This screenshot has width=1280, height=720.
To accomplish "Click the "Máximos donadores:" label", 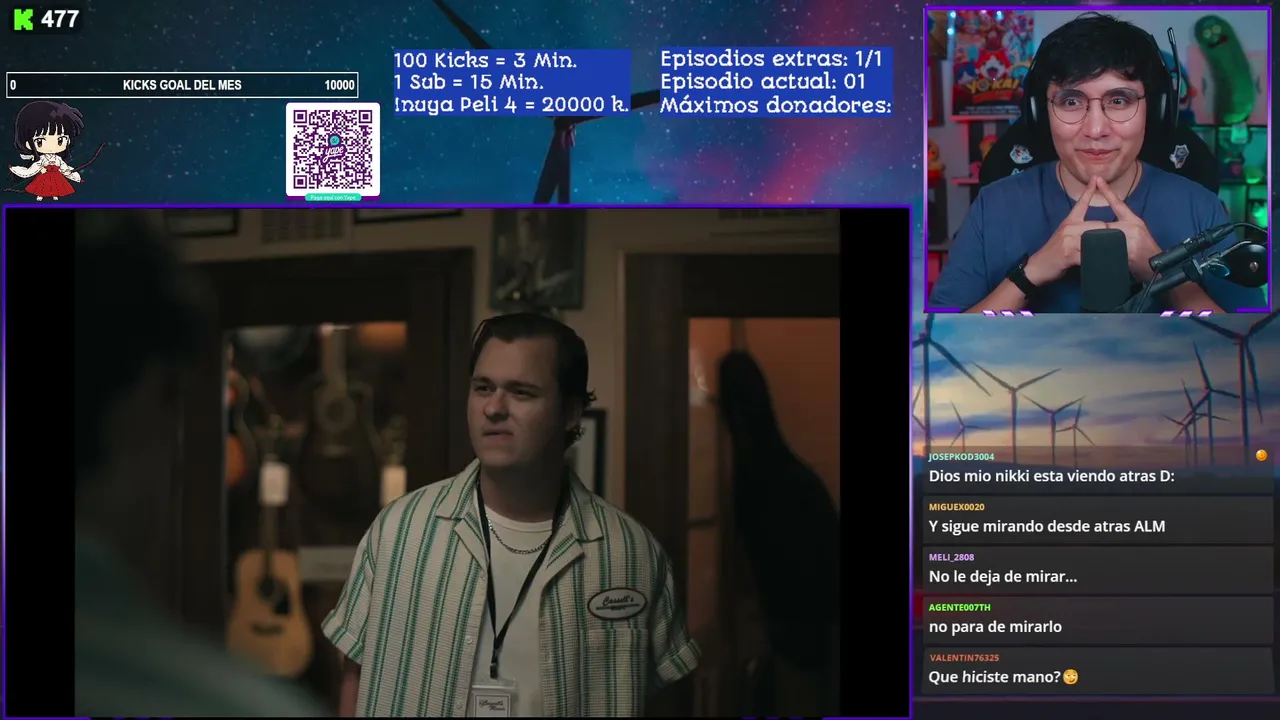I will (775, 104).
